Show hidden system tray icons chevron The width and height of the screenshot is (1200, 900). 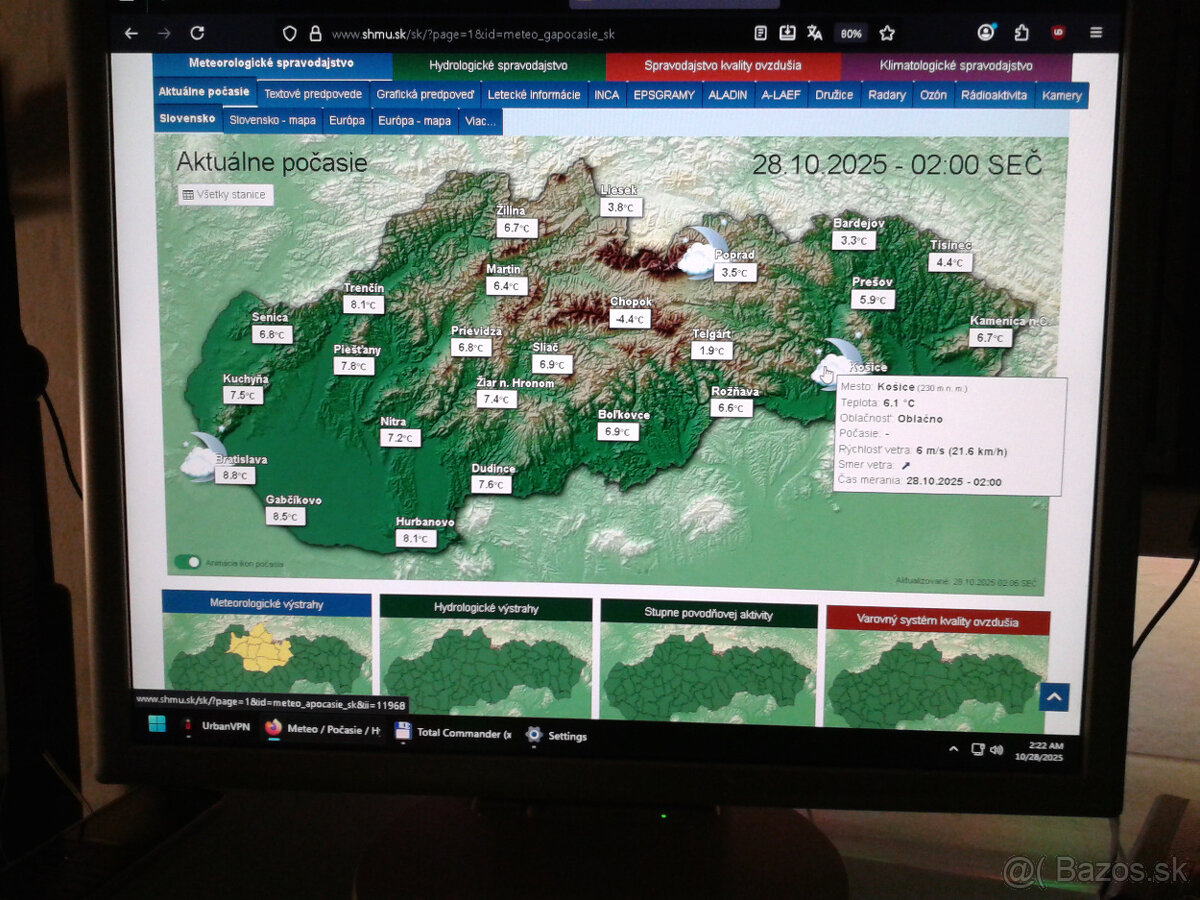tap(953, 749)
